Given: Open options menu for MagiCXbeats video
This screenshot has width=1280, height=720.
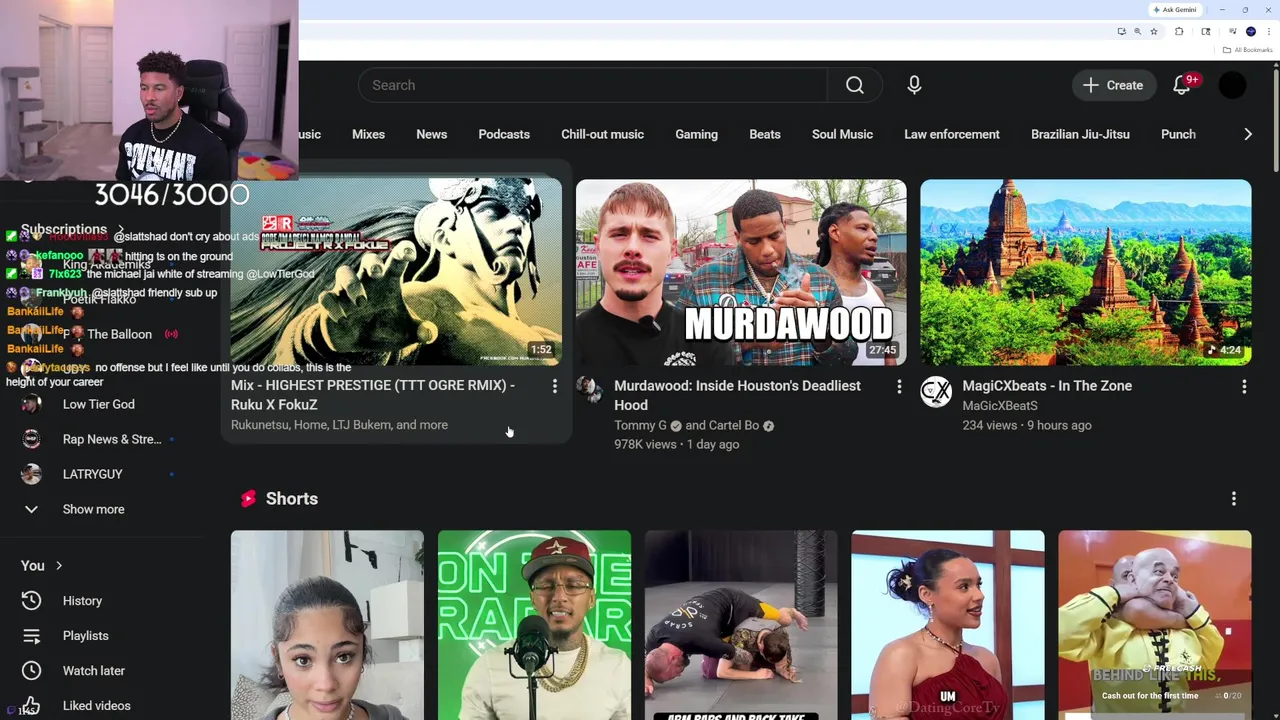Looking at the screenshot, I should tap(1244, 386).
